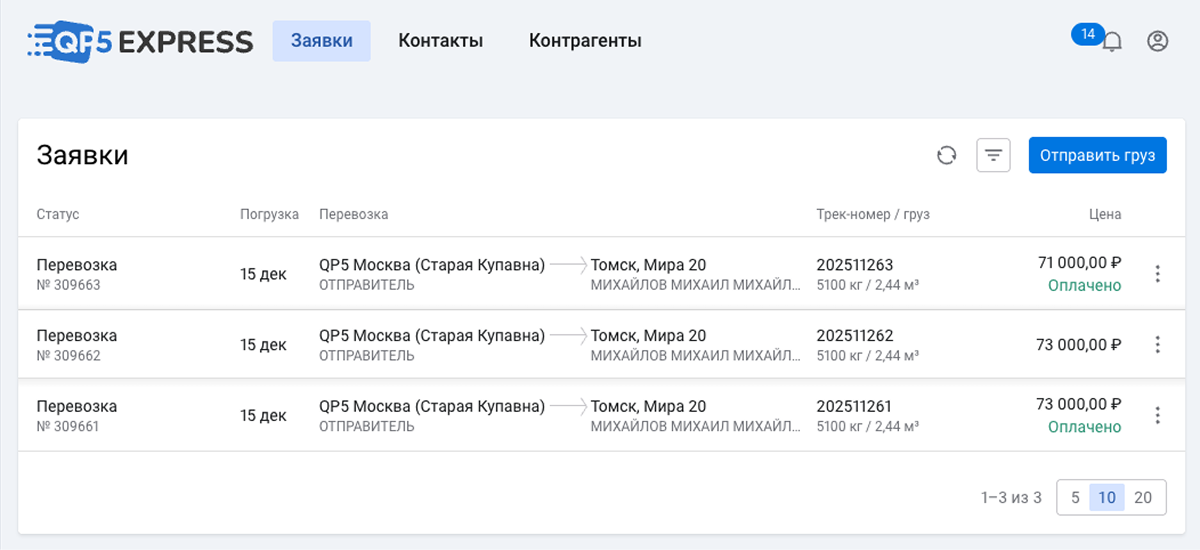Click Томск, Мира 20 in request 309662 row
The image size is (1200, 550).
(648, 335)
